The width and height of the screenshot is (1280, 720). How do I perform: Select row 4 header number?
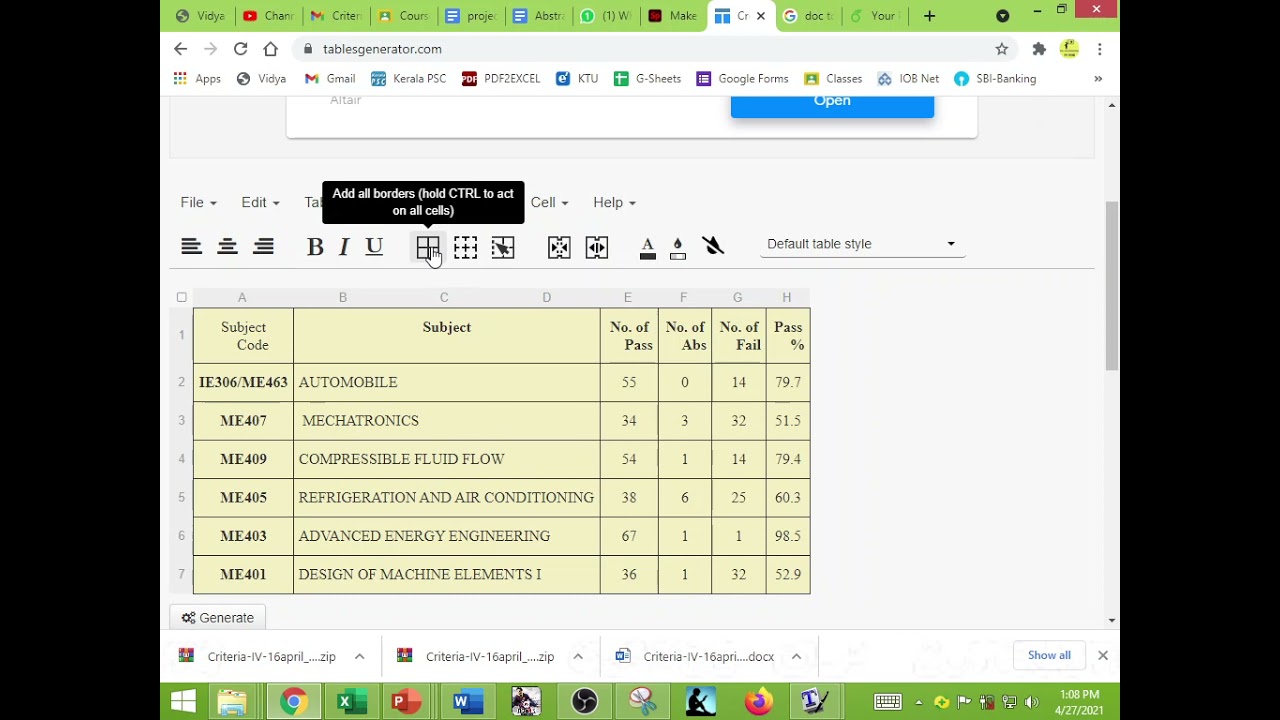(x=181, y=459)
